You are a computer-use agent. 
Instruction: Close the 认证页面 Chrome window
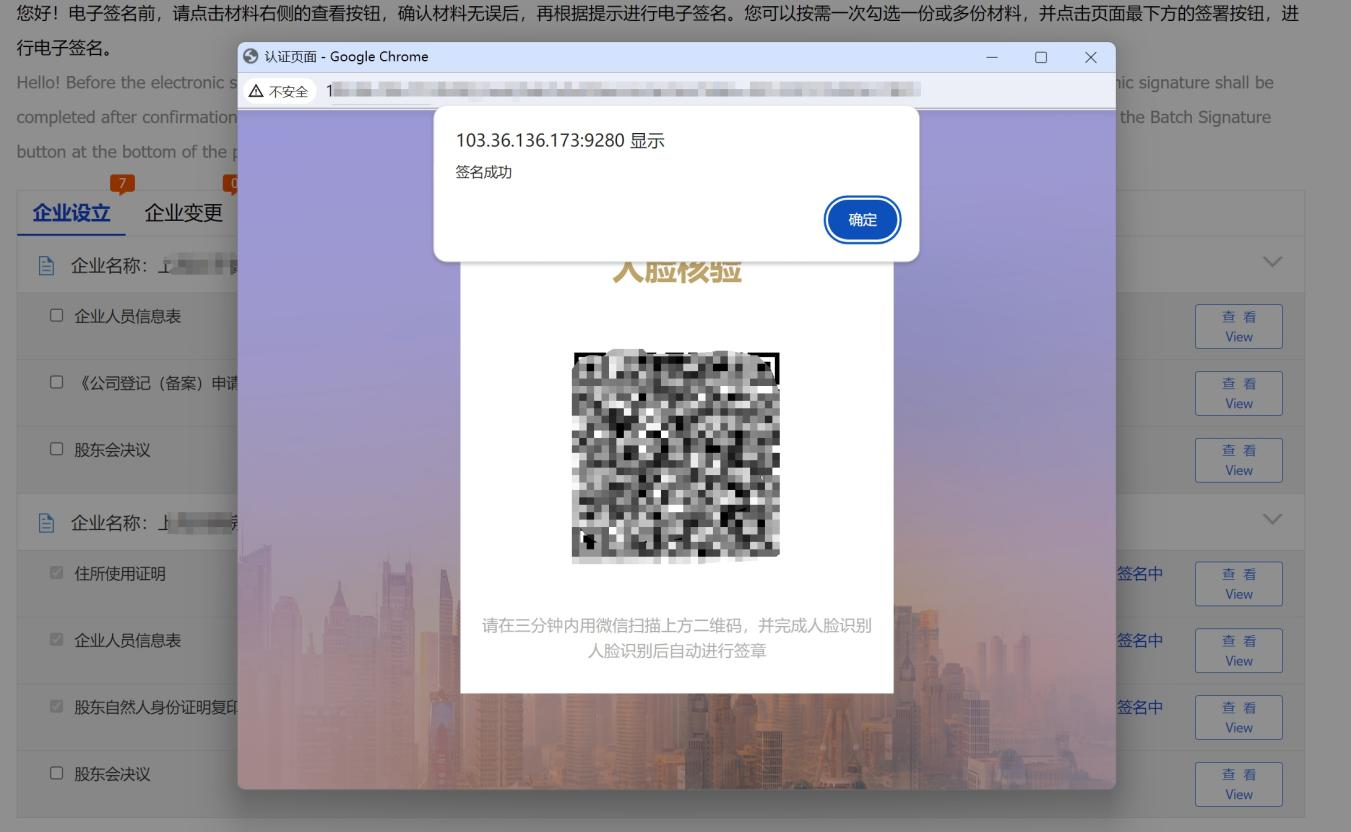(x=1090, y=57)
